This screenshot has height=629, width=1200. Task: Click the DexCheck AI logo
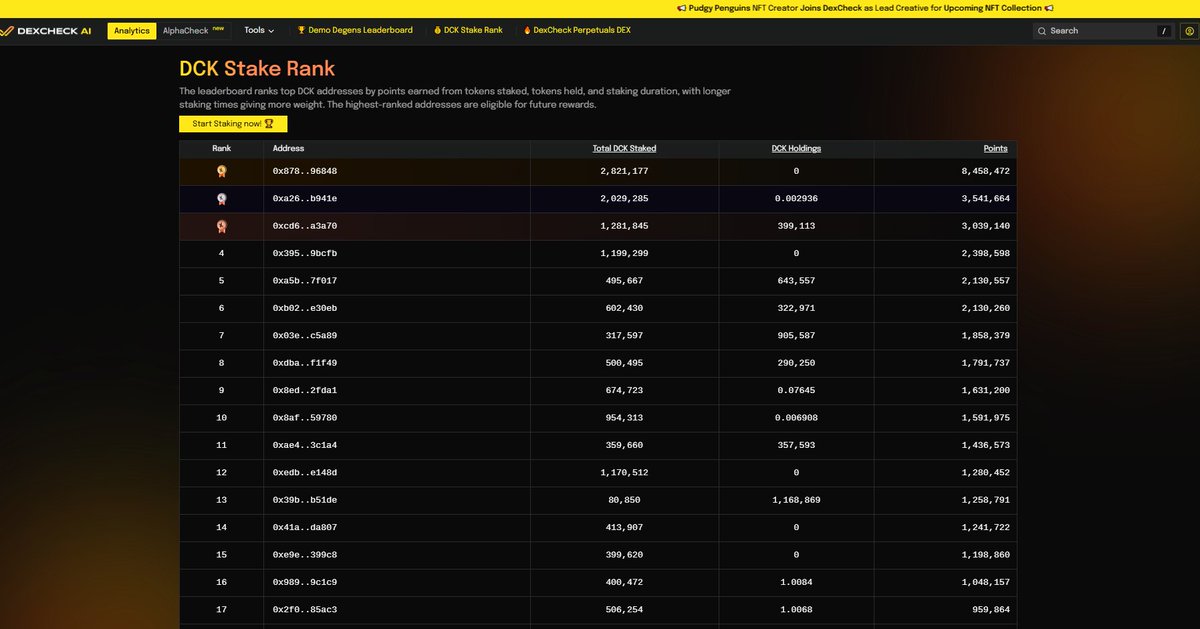[48, 30]
